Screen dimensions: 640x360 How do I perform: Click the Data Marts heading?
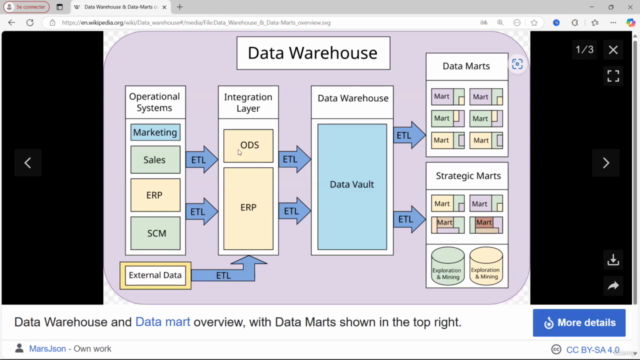pyautogui.click(x=467, y=66)
